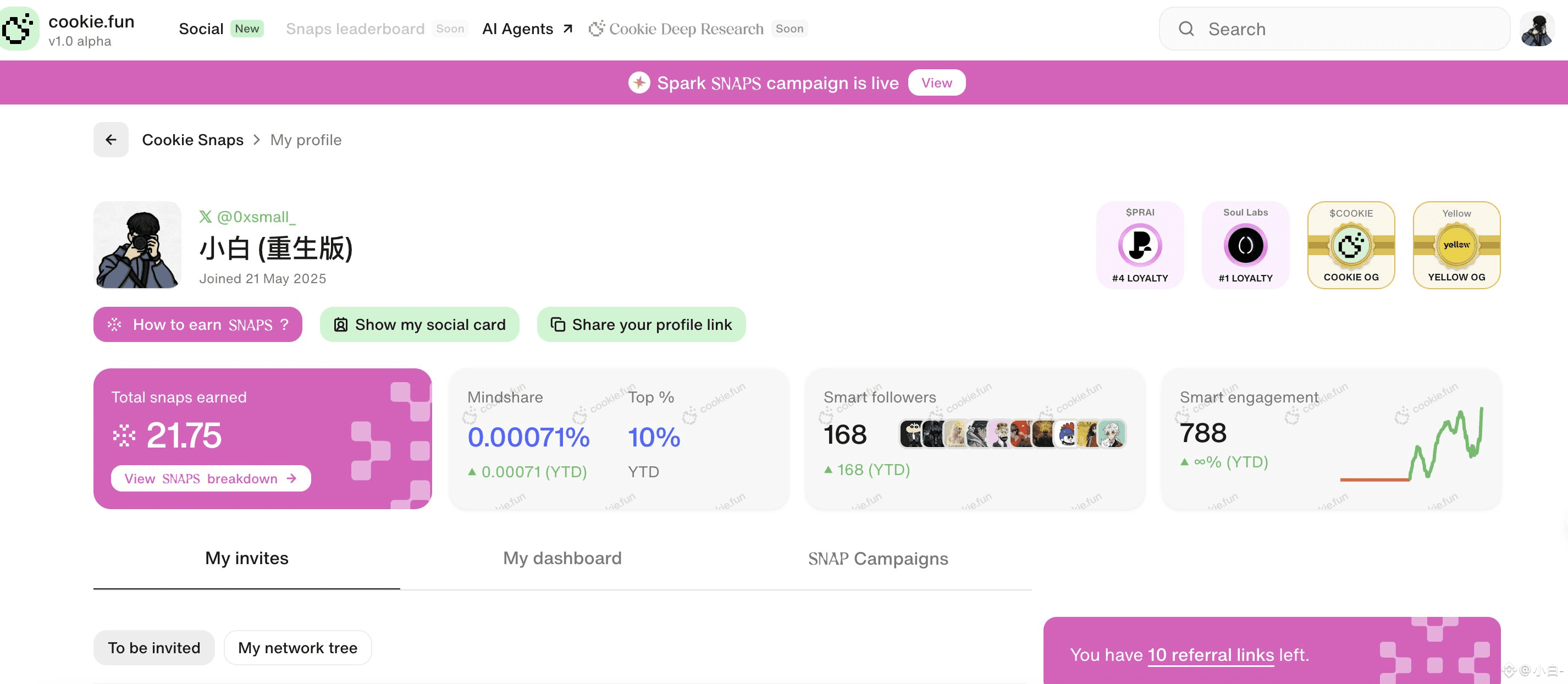Click How to earn SNAPS button

coord(198,324)
